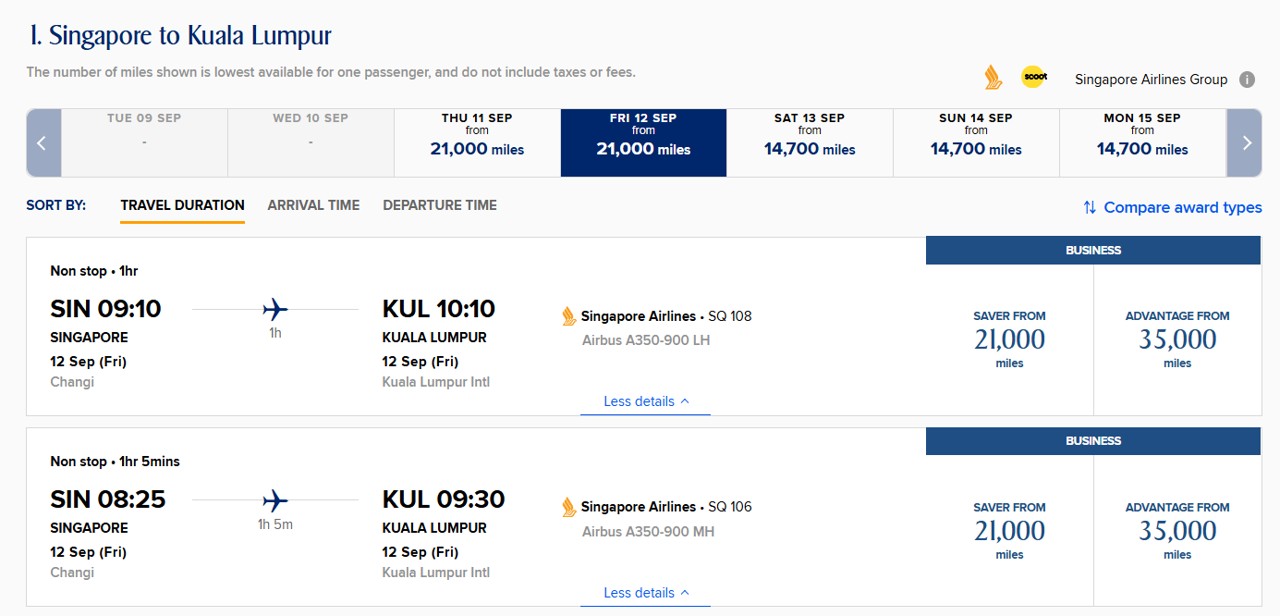Click the Scoot yellow logo
Viewport: 1280px width, 616px height.
[x=1033, y=77]
